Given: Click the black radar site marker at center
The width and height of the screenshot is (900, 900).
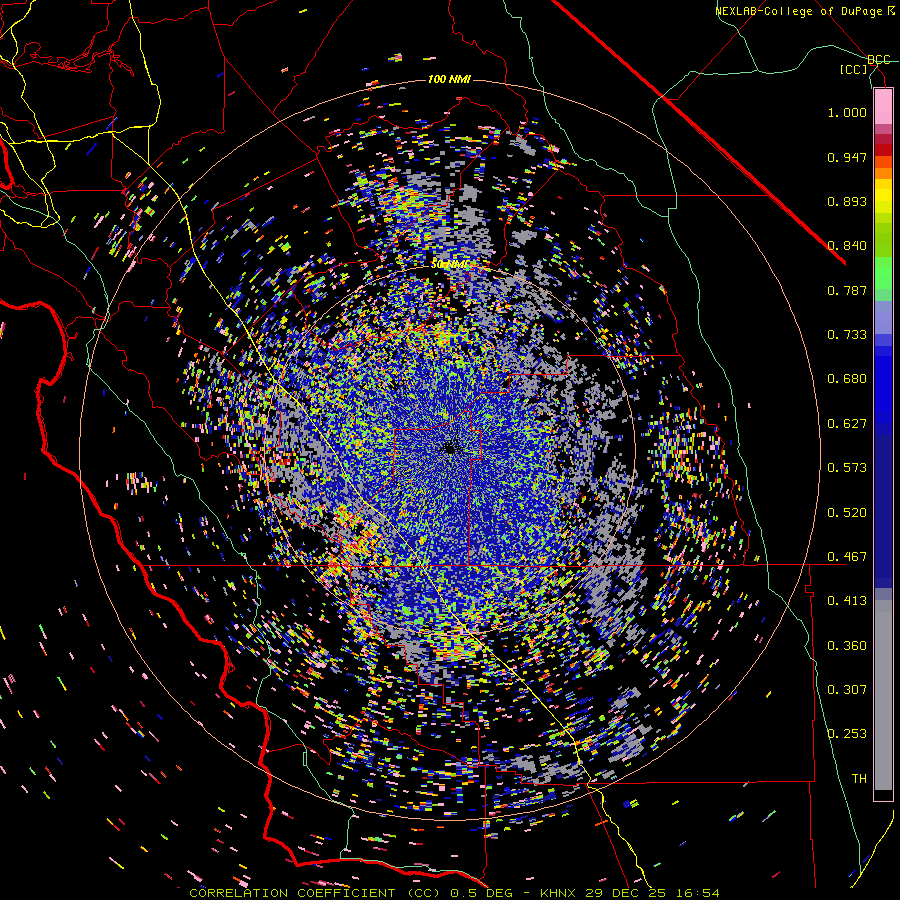Looking at the screenshot, I should click(x=451, y=449).
